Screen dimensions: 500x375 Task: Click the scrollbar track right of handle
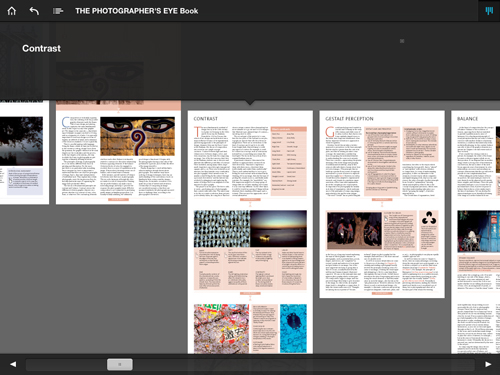pyautogui.click(x=303, y=364)
